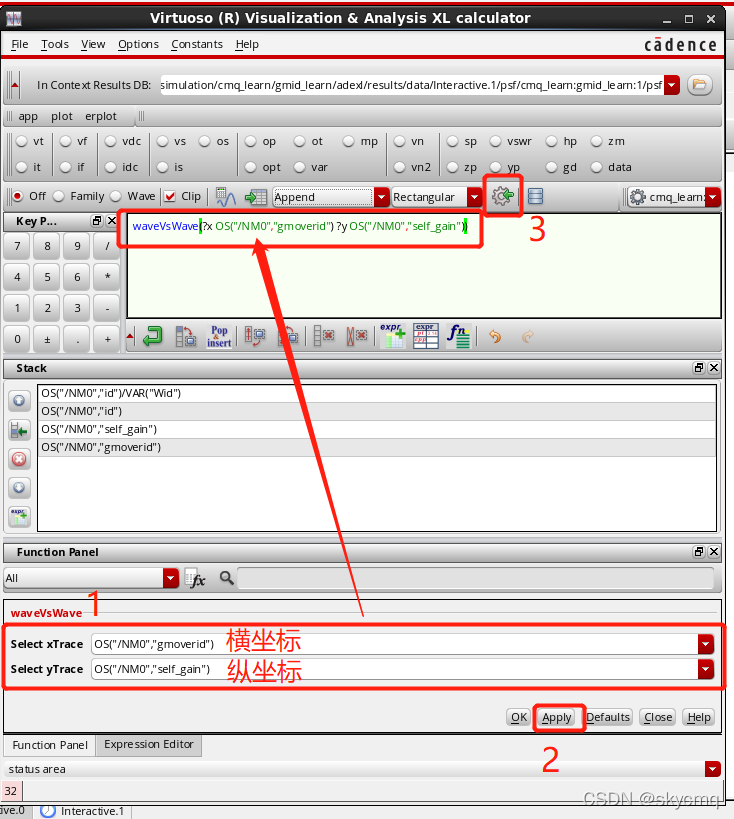Open the Select xTrace dropdown arrow

706,644
